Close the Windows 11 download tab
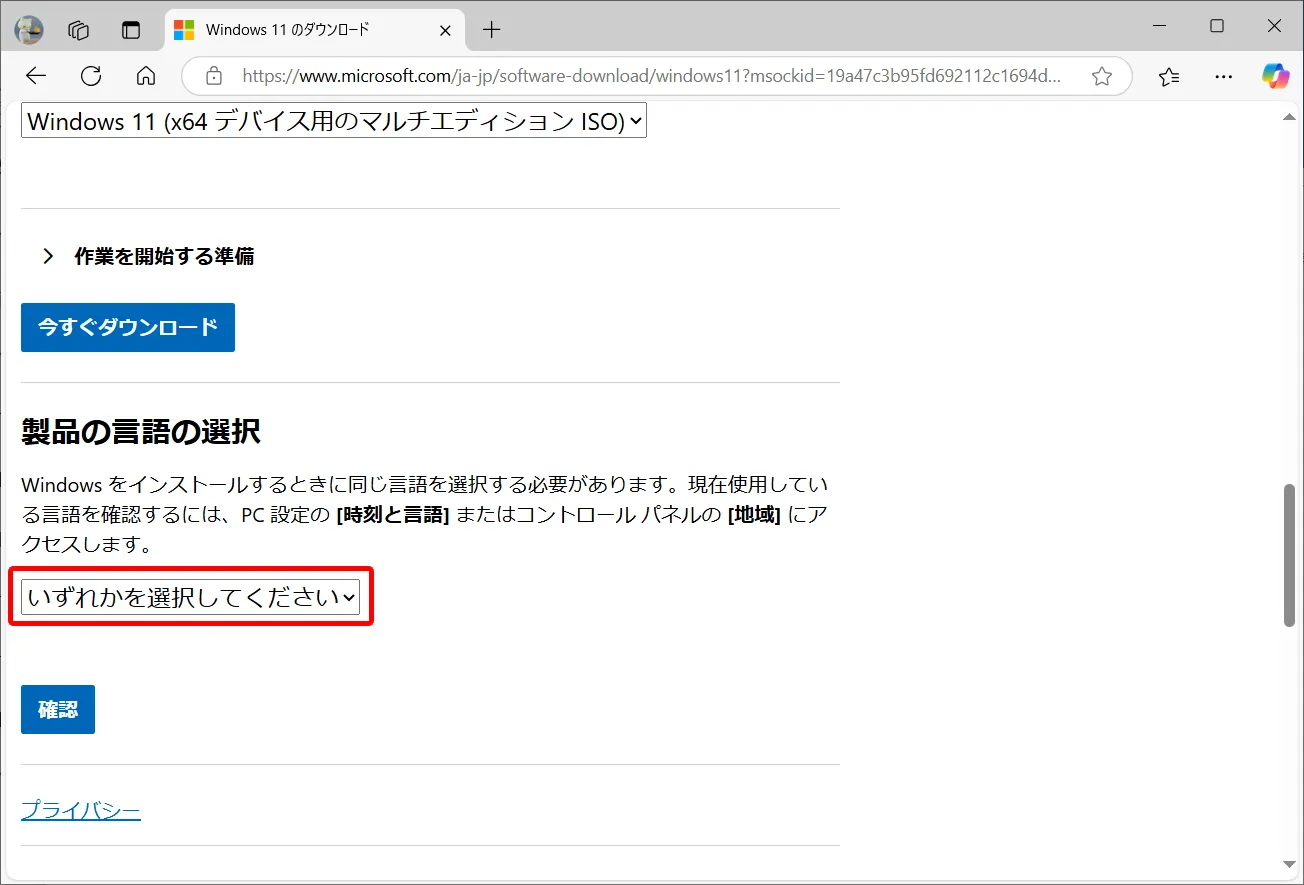The image size is (1304, 885). 446,30
